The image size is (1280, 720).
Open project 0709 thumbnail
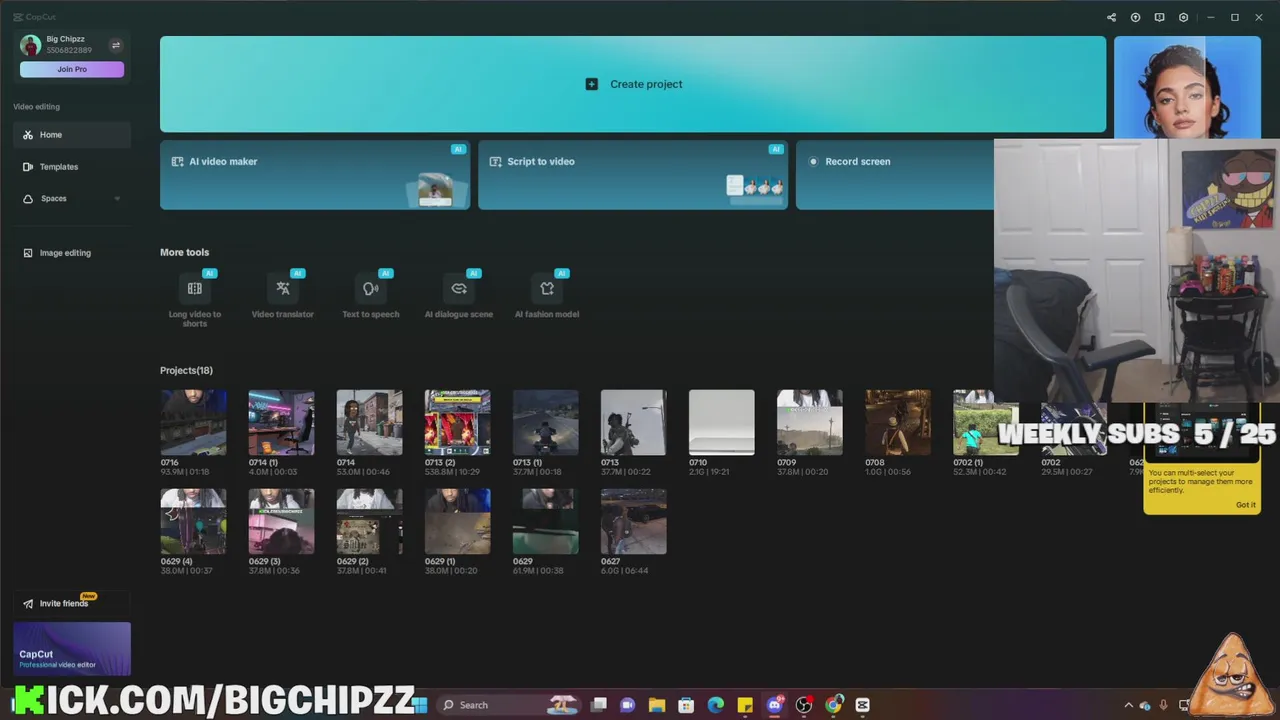pyautogui.click(x=809, y=422)
